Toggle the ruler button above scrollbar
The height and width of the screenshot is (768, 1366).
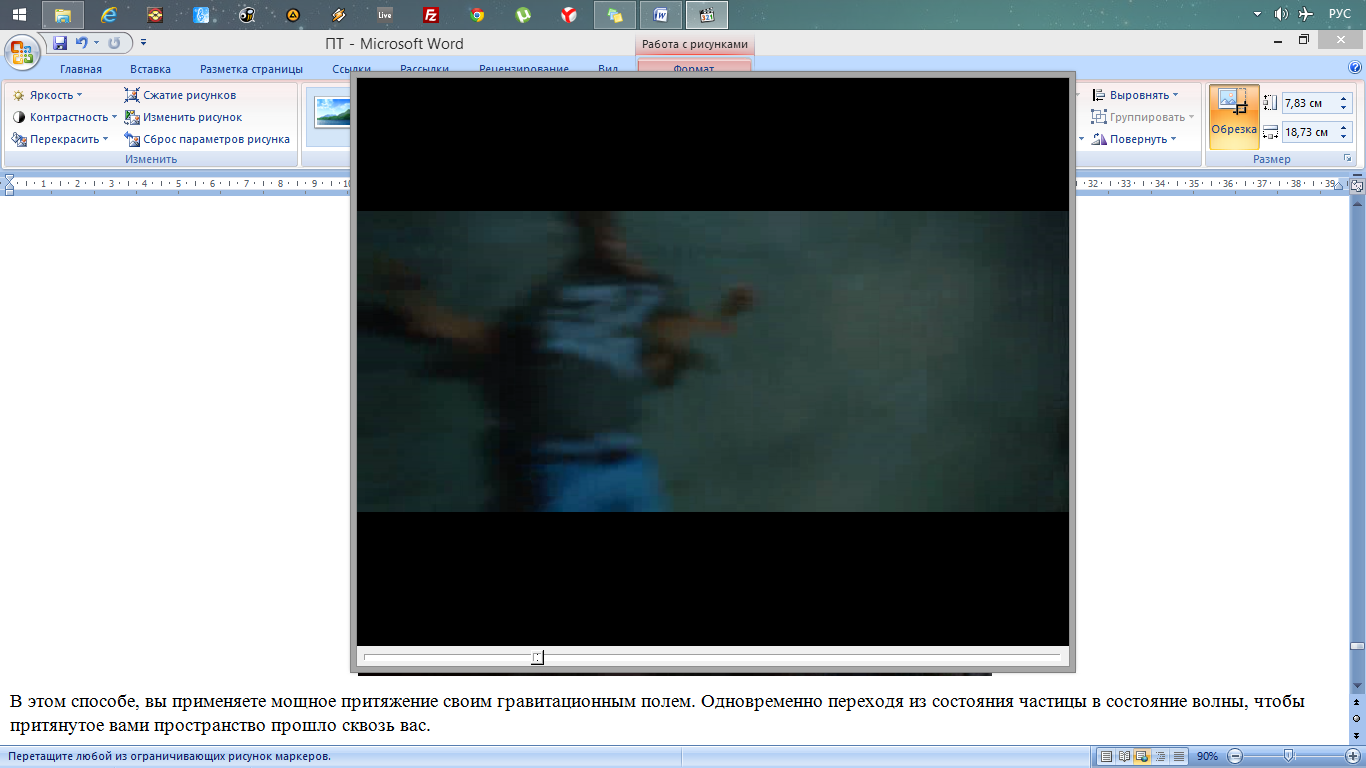point(1357,187)
